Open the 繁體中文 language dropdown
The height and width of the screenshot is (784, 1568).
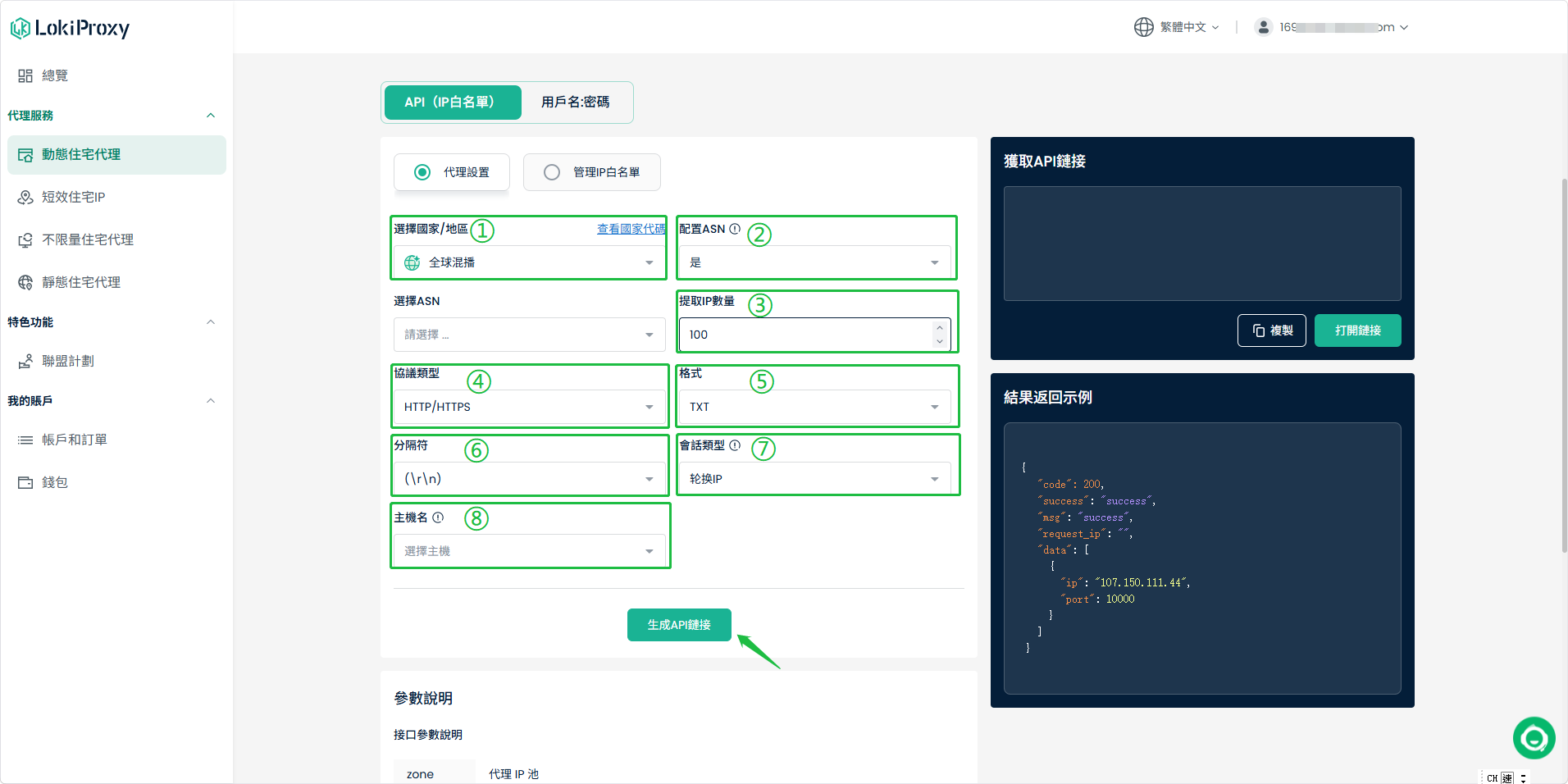(1188, 27)
